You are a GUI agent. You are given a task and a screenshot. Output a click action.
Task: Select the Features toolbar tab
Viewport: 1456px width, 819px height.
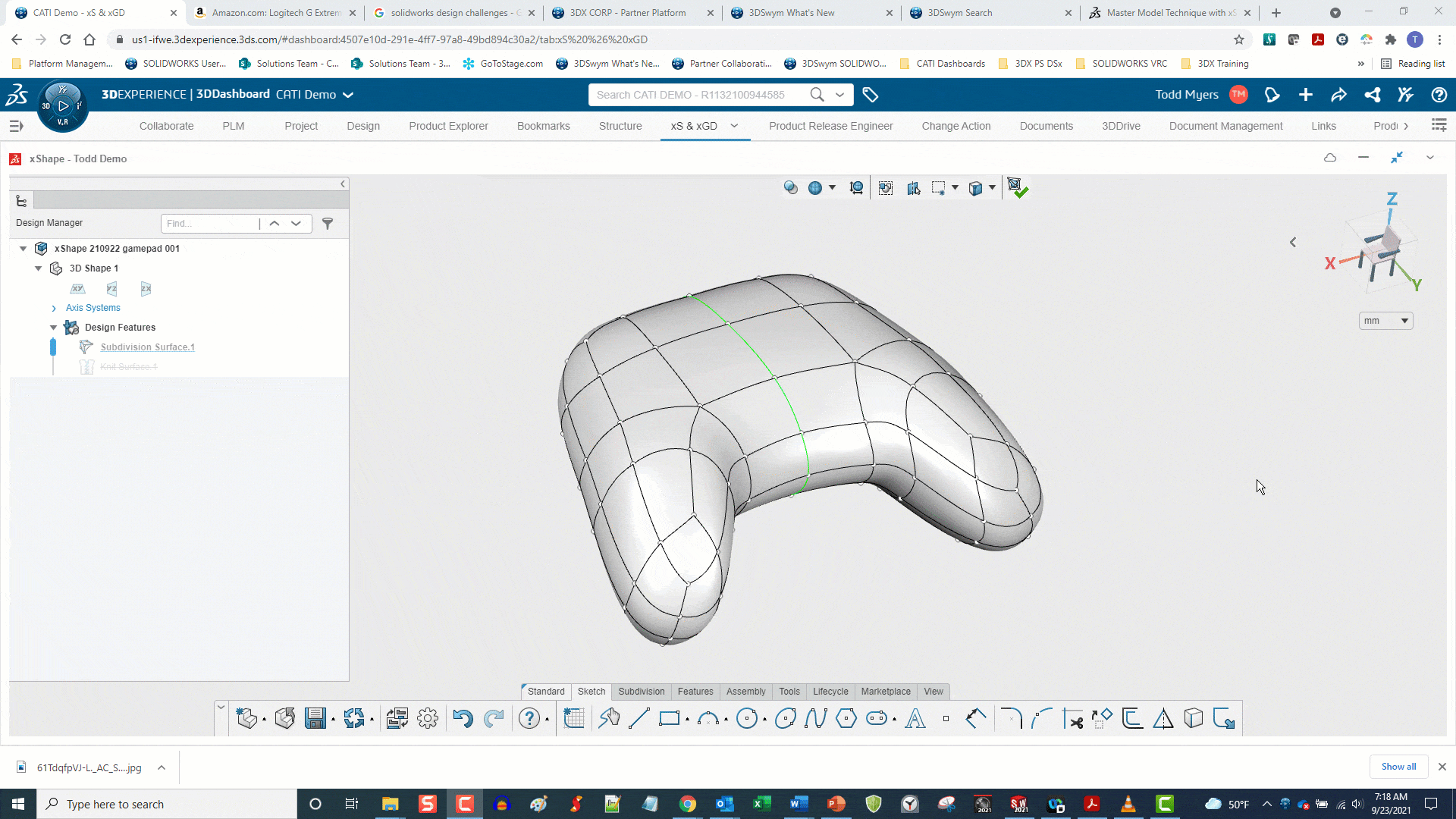695,691
